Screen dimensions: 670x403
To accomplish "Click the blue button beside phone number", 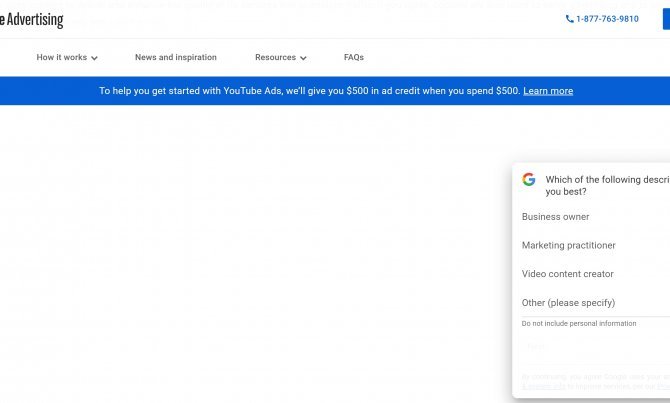I will coord(667,19).
